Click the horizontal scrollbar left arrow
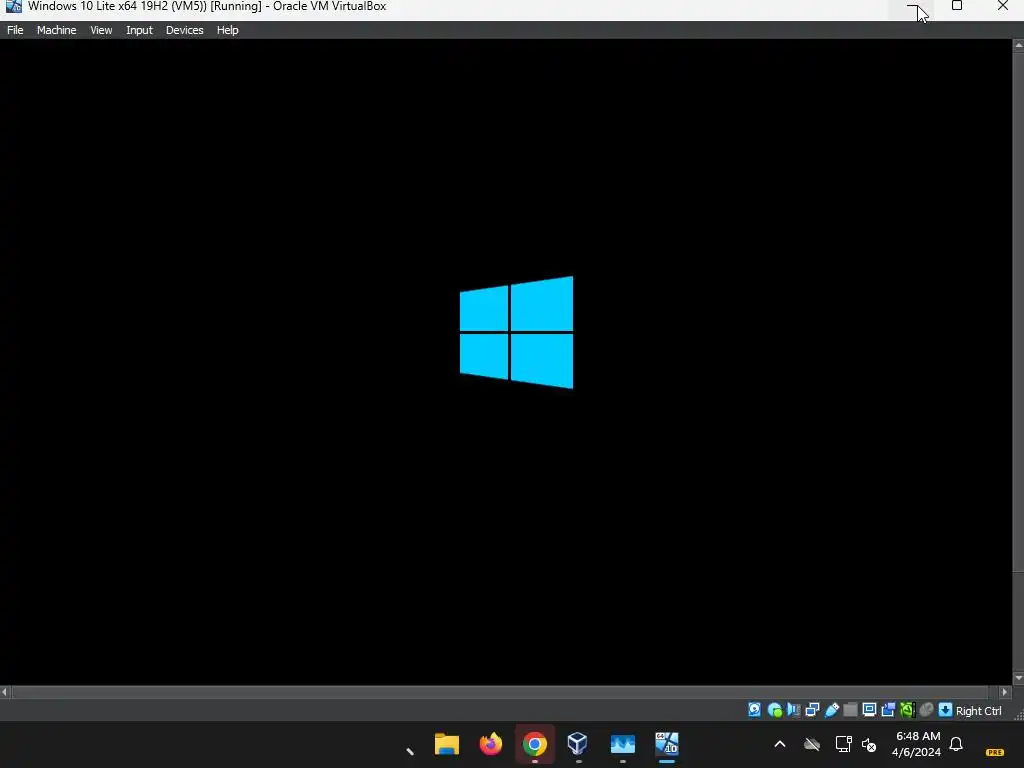 pyautogui.click(x=5, y=692)
